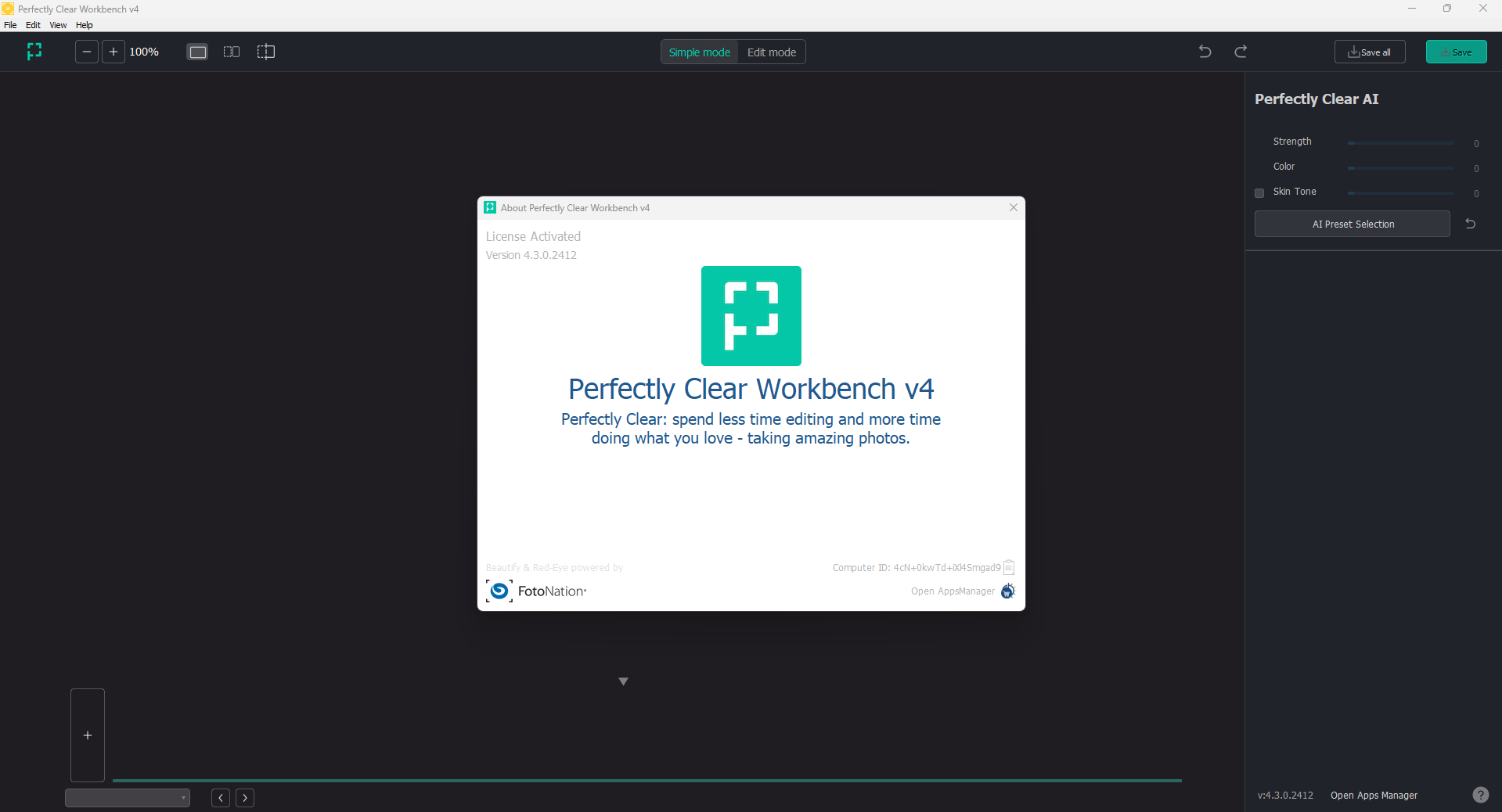Copy Computer ID using clipboard icon
The width and height of the screenshot is (1502, 812).
tap(1009, 567)
